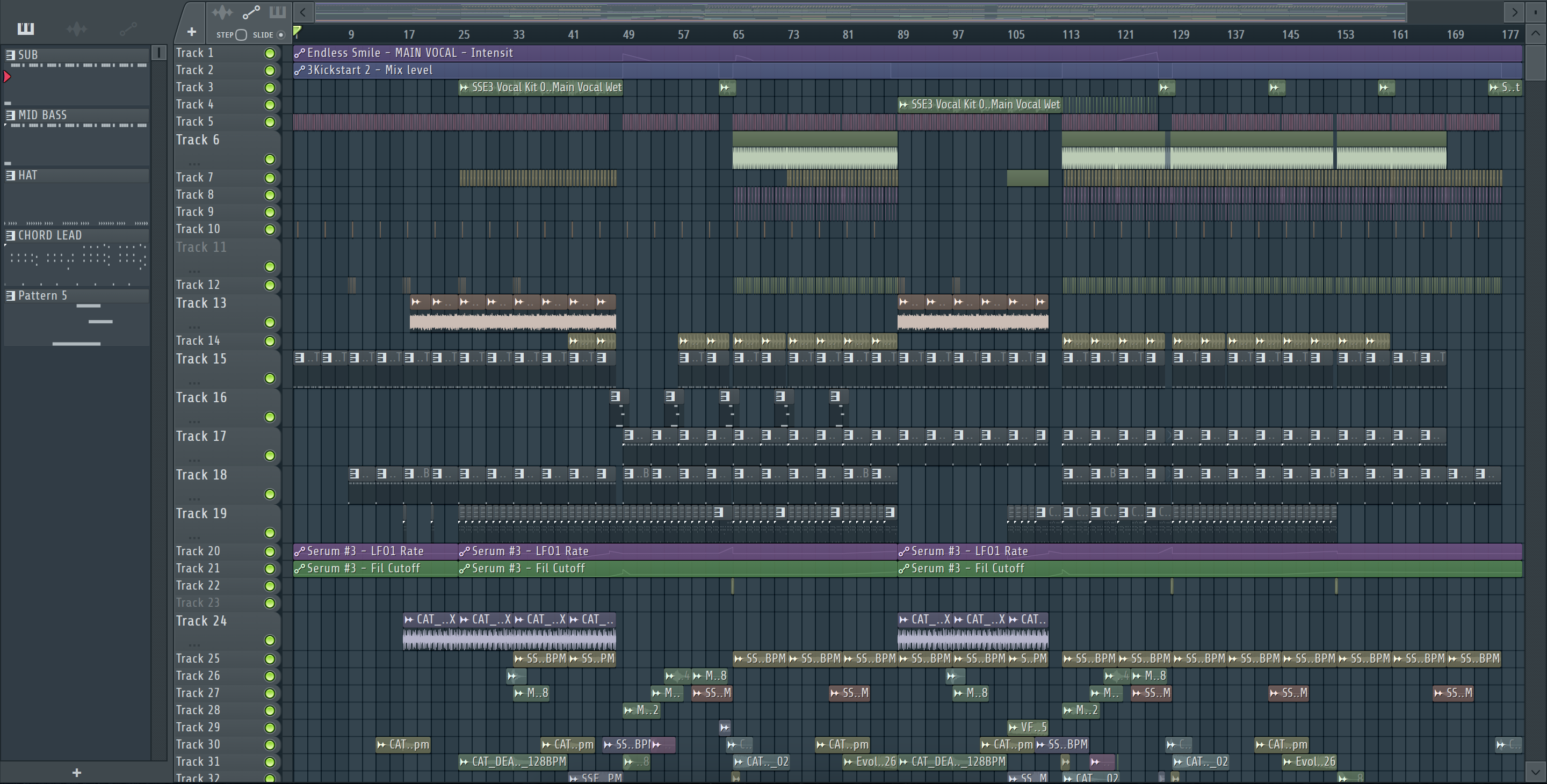1547x784 pixels.
Task: Select Serum #3 Fil Cutoff clip at bar 1
Action: coord(375,569)
